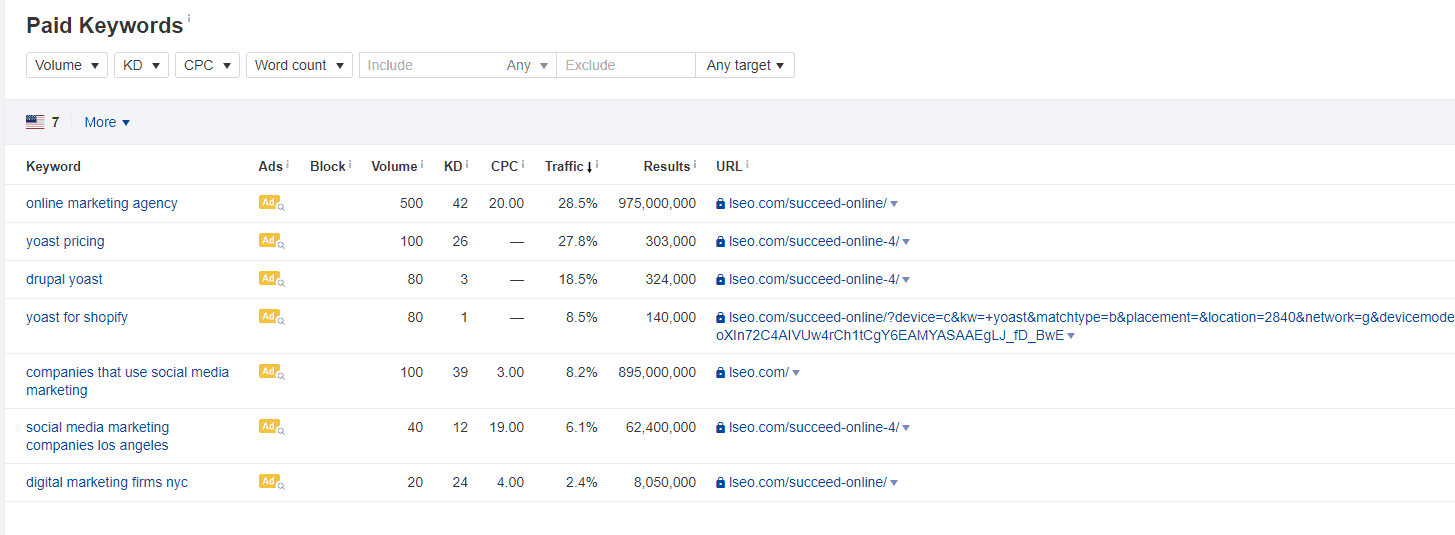Expand URL dropdown arrow in drupal yoast row
The width and height of the screenshot is (1455, 535).
906,280
